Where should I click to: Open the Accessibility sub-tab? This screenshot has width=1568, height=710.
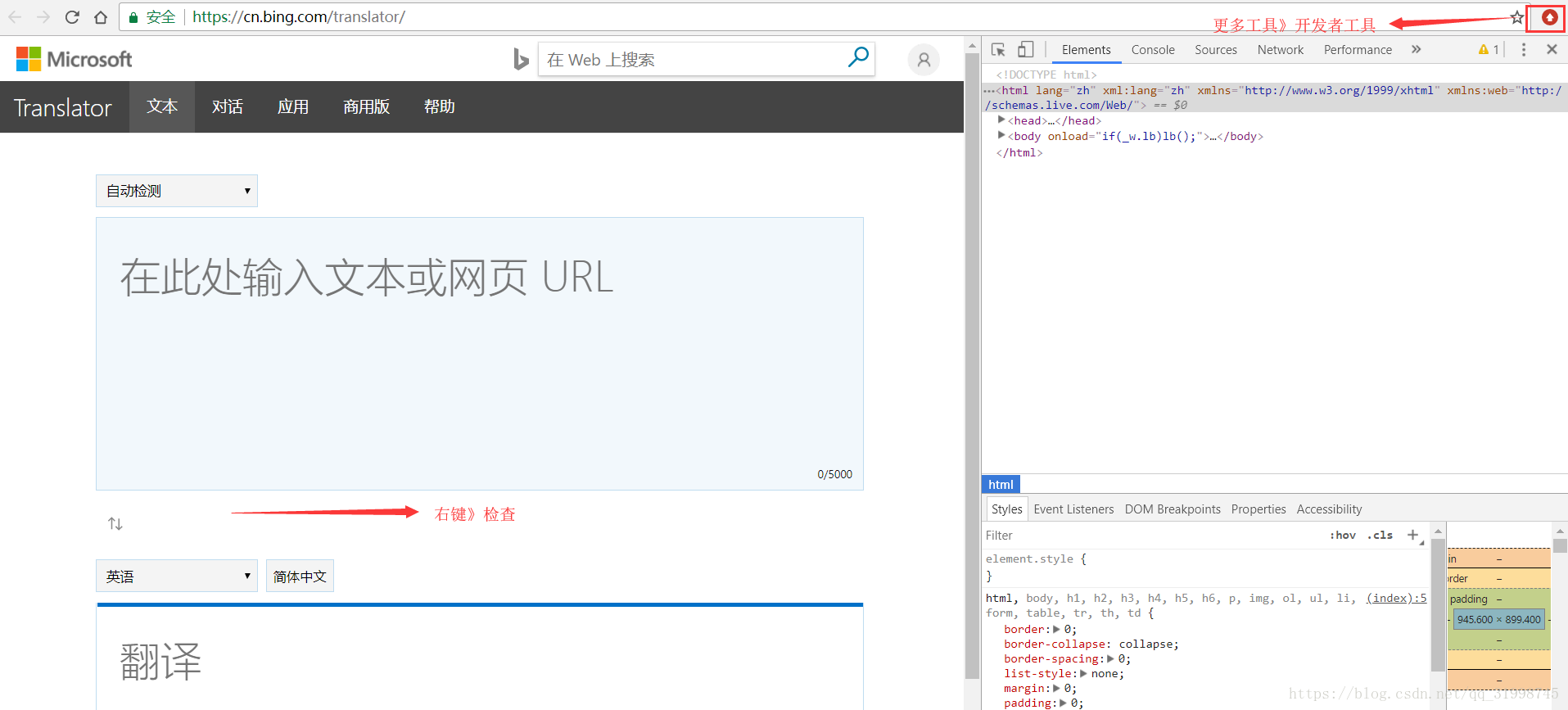click(1329, 509)
